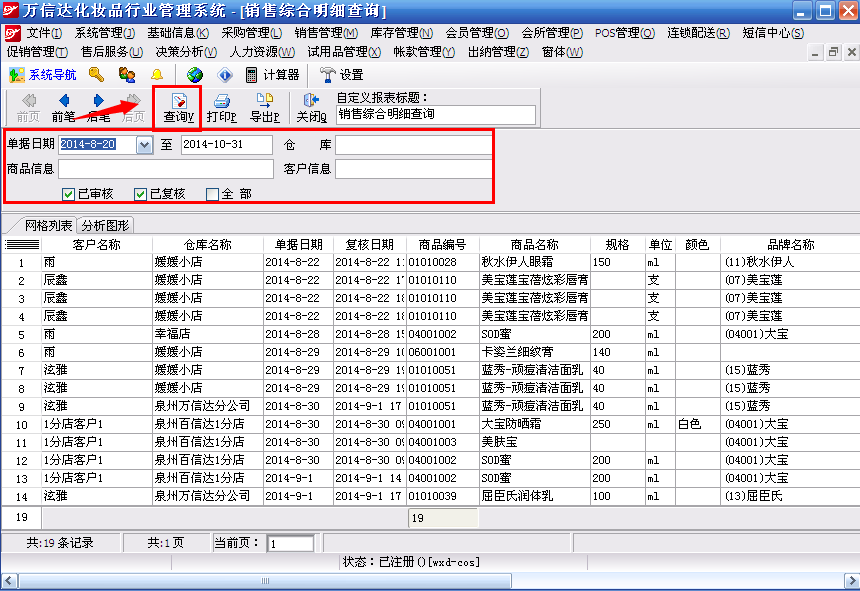Select row 10 product 大宝防晒霜
Screen dimensions: 860x591
point(535,424)
